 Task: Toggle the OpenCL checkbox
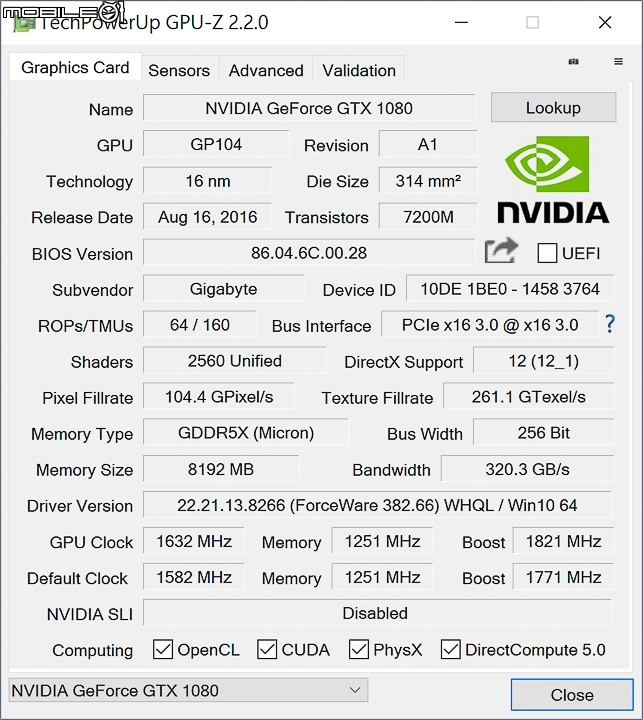163,649
